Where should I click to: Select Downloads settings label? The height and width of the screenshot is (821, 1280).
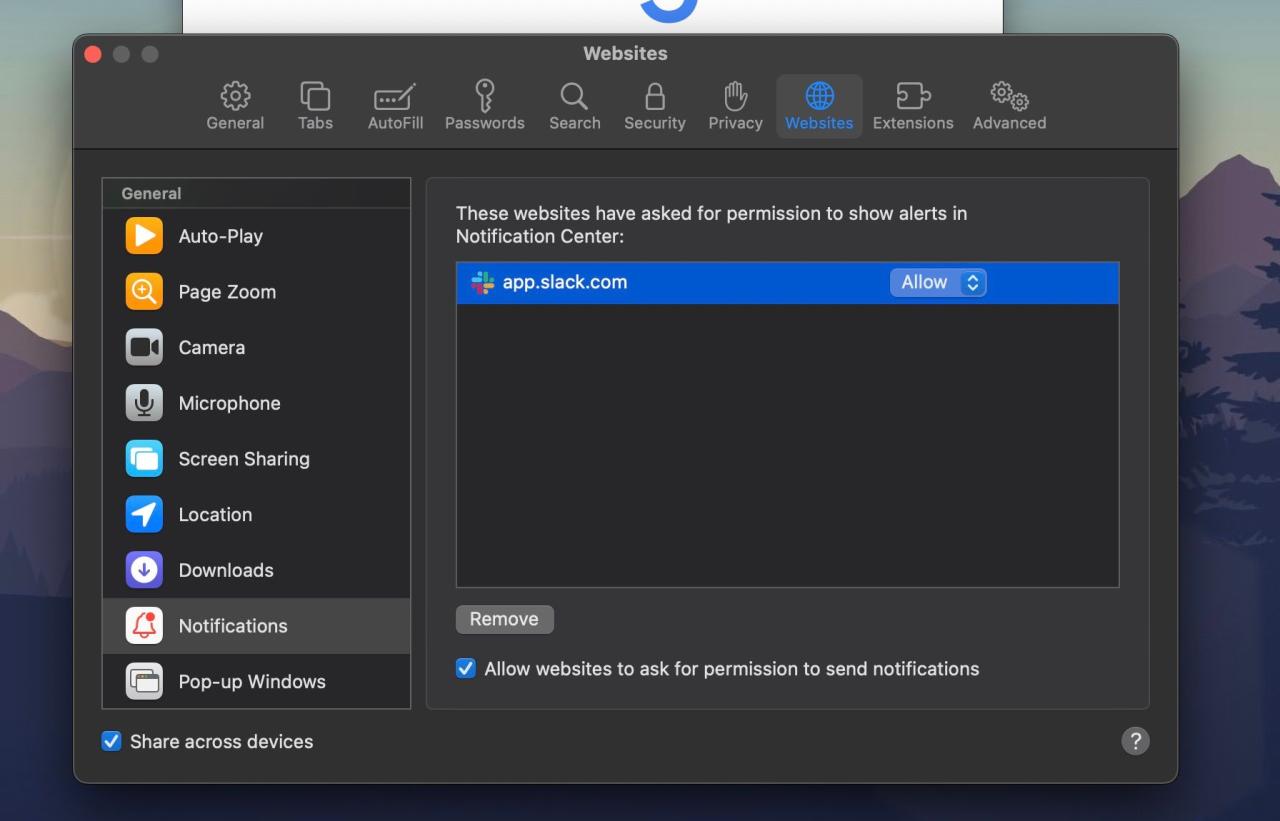click(x=226, y=570)
